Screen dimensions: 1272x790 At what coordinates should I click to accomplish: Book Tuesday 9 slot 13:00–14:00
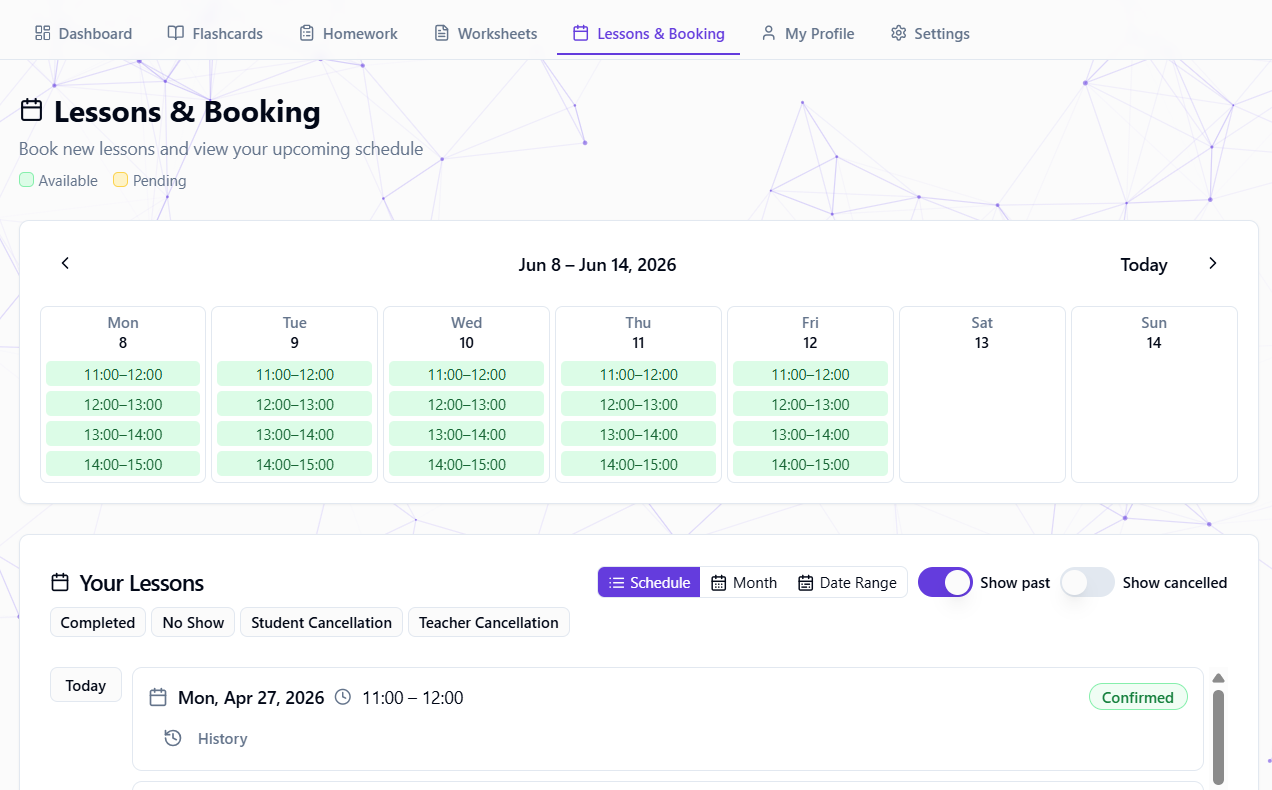(x=295, y=434)
